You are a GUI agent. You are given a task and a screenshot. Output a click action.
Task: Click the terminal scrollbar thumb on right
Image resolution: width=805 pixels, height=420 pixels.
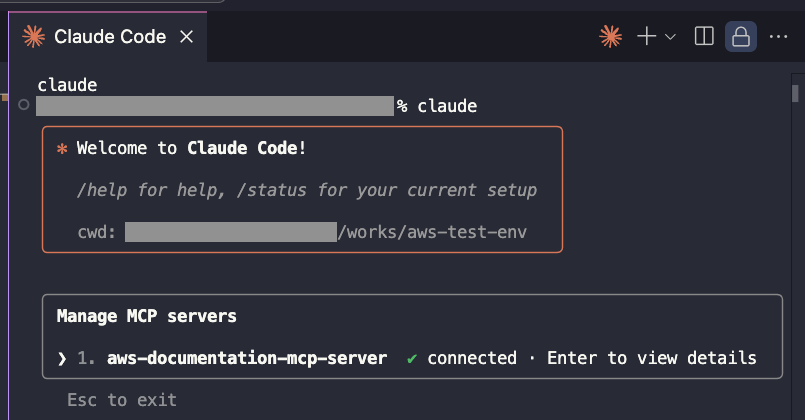(795, 93)
